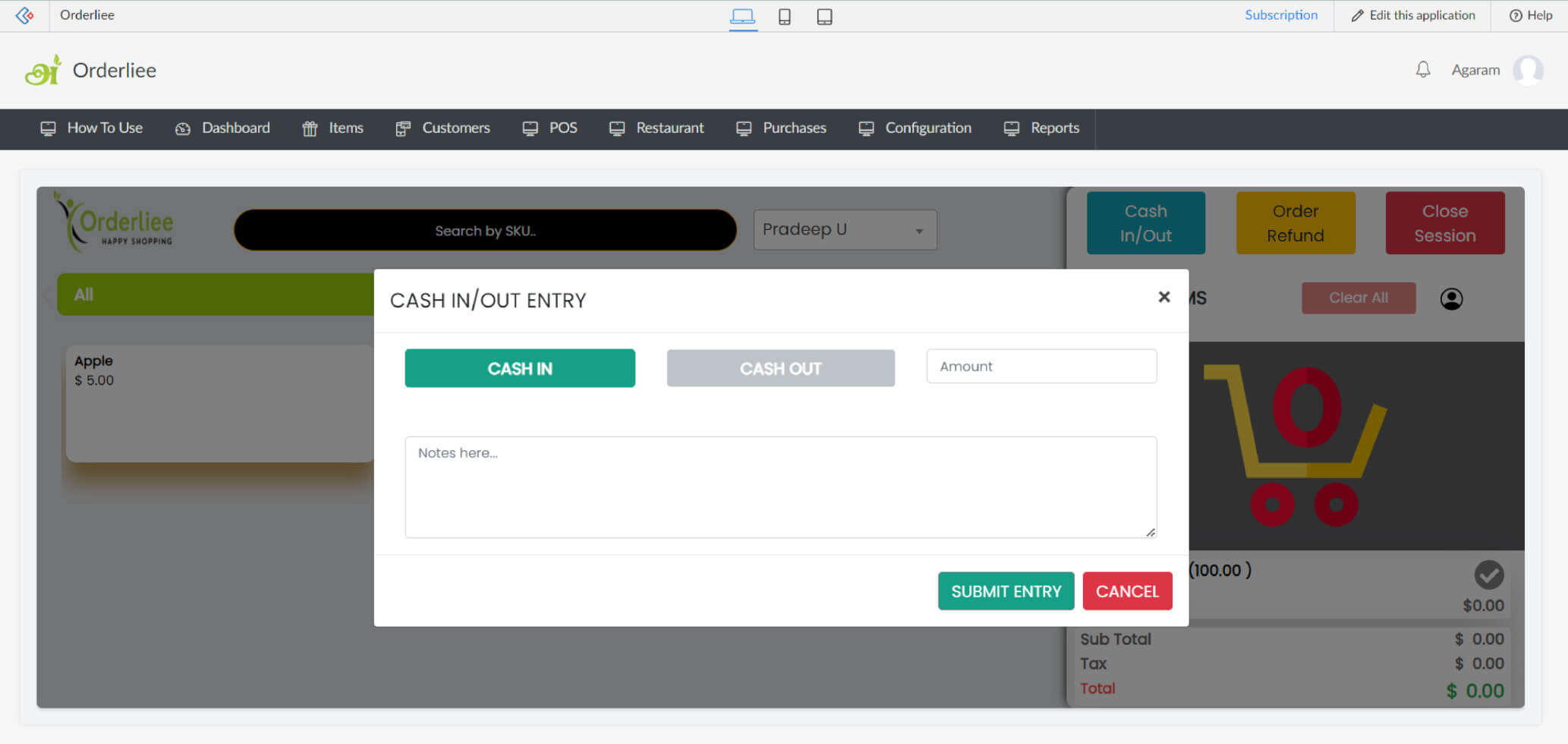Select the customer profile icon near Clear All
1568x744 pixels.
click(1451, 298)
